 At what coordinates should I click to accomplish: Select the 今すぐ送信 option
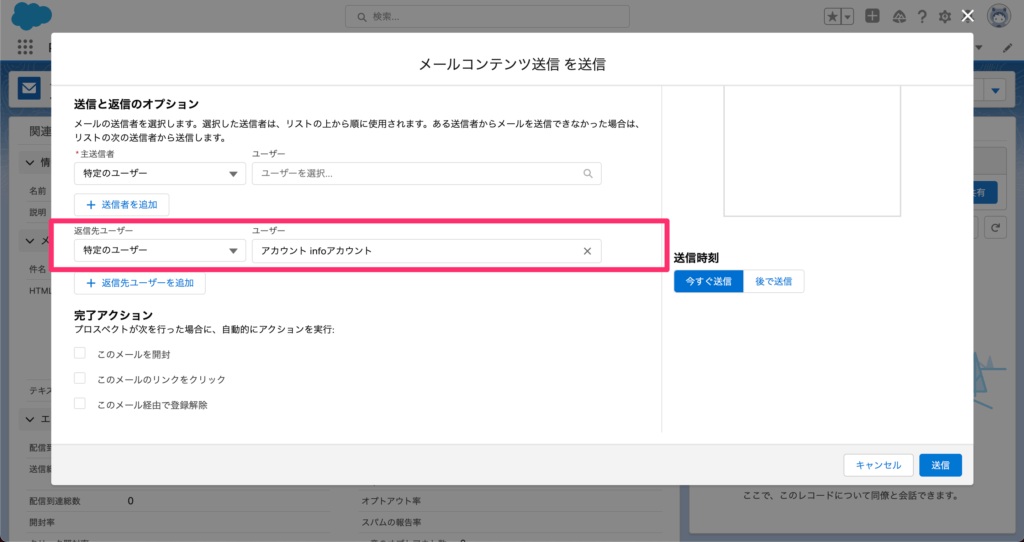[709, 281]
